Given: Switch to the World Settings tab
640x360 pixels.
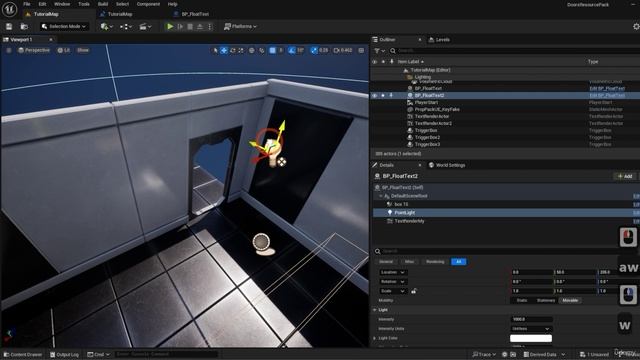Looking at the screenshot, I should (447, 165).
